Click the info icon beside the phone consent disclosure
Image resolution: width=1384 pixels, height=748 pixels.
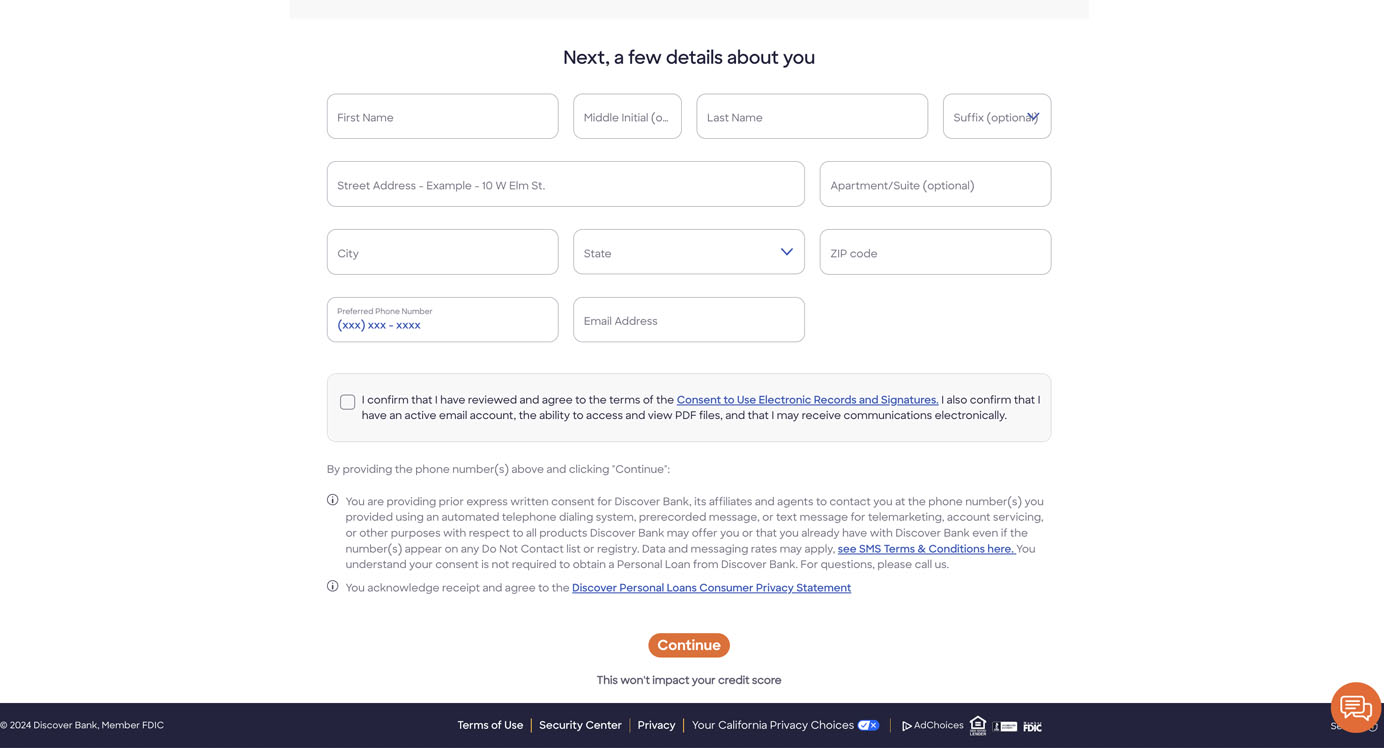tap(332, 498)
